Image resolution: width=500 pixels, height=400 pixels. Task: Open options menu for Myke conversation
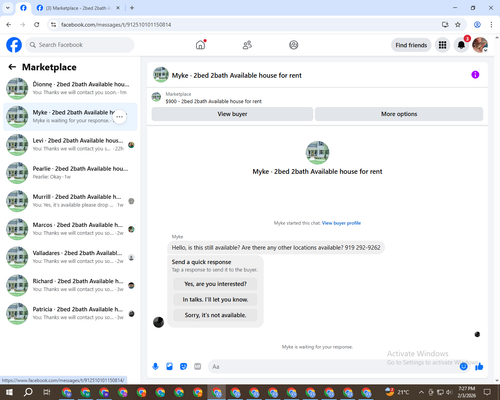119,117
